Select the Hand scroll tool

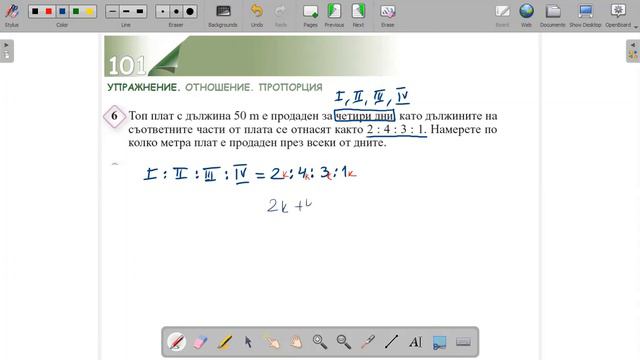click(296, 342)
